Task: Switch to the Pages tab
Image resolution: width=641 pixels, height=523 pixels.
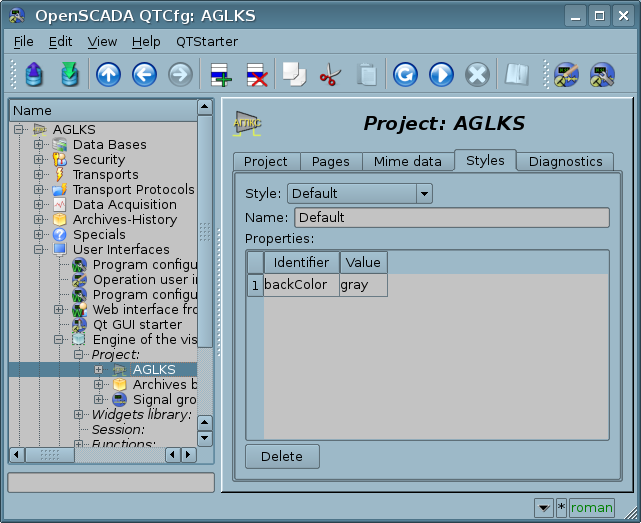Action: 331,162
